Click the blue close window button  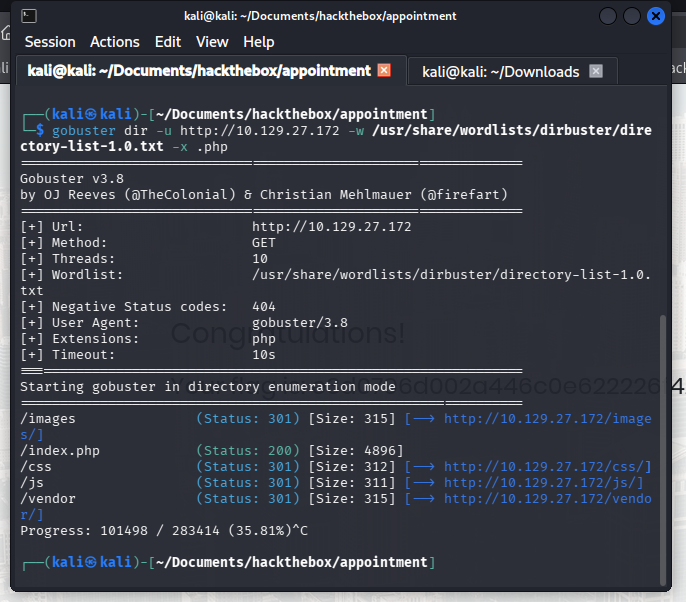point(655,16)
